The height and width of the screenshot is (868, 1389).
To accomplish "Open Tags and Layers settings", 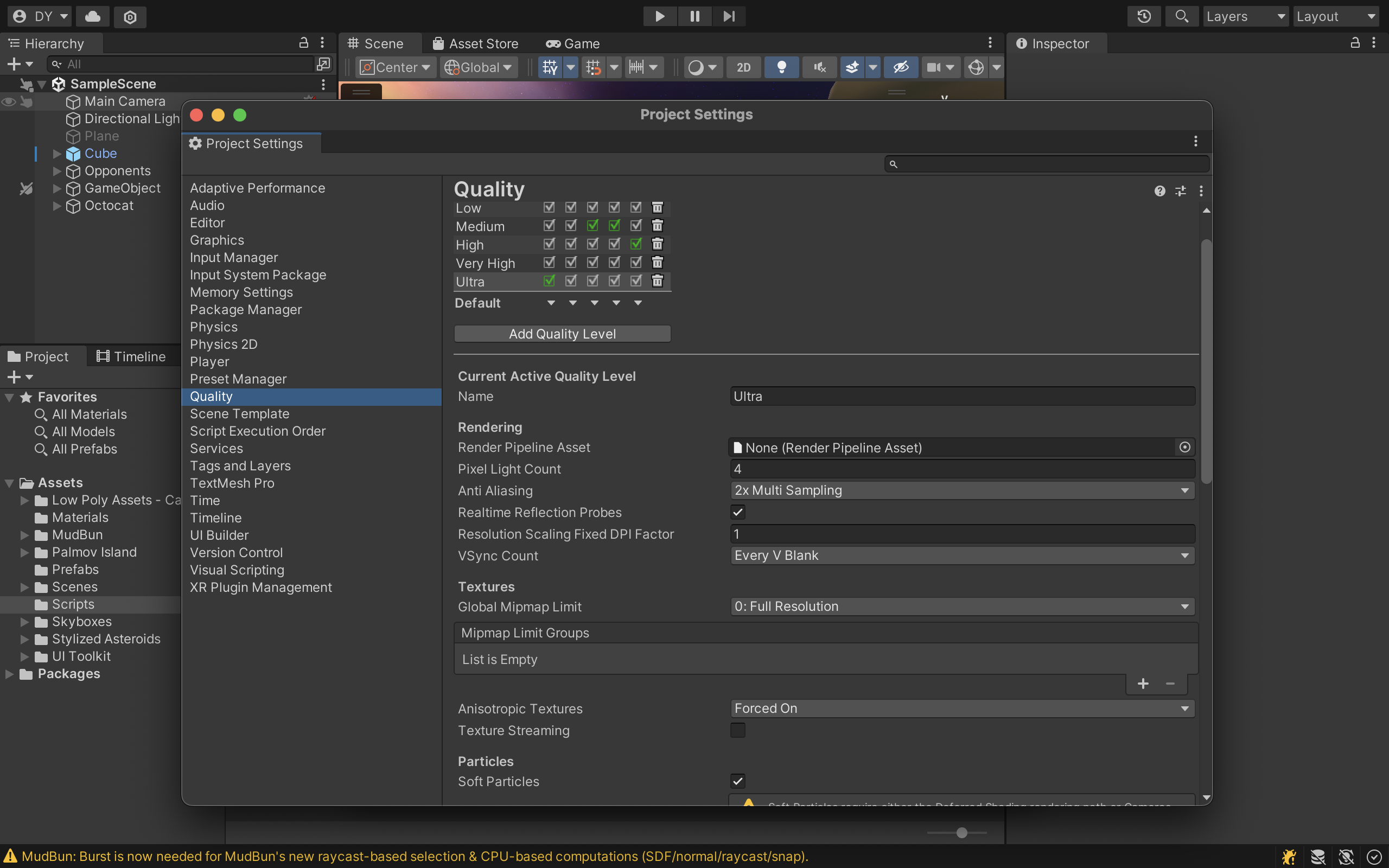I will 240,465.
